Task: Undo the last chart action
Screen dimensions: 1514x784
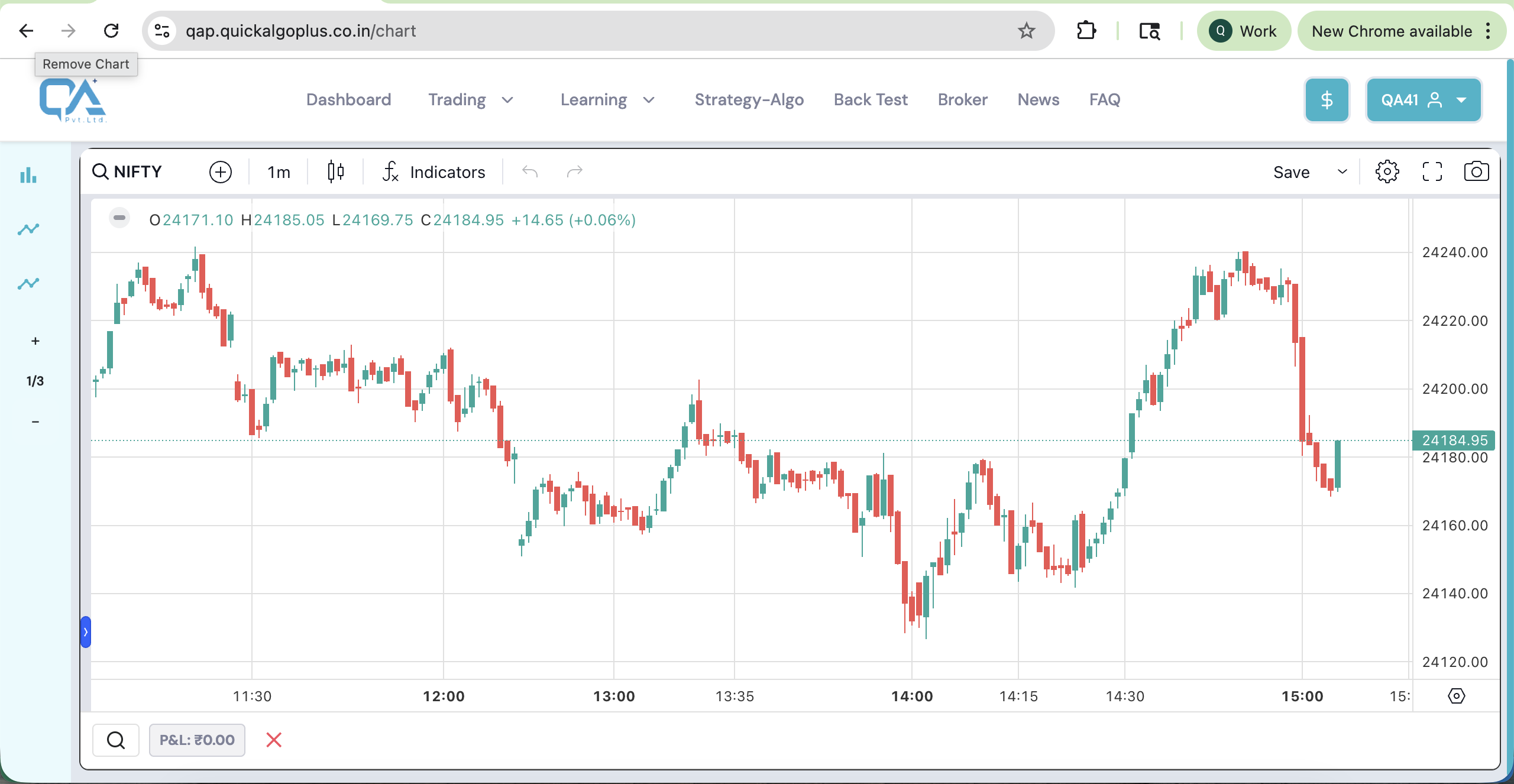Action: point(530,171)
